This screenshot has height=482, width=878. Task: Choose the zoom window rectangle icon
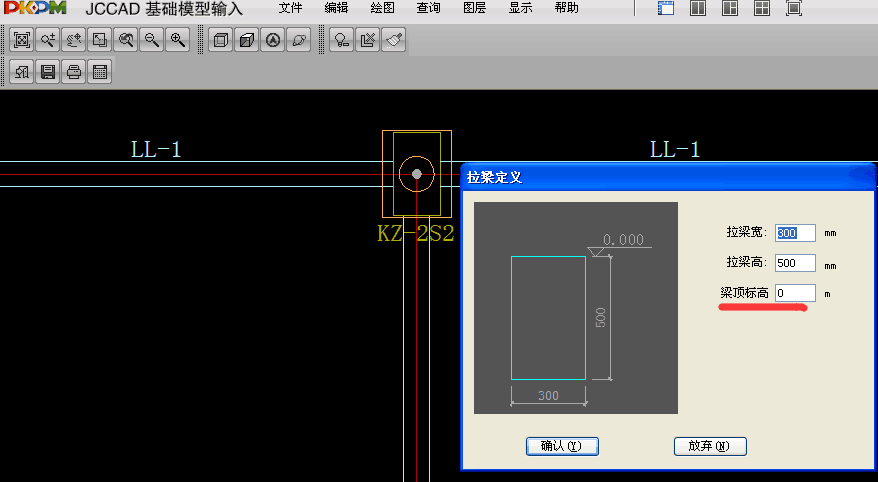click(x=100, y=40)
